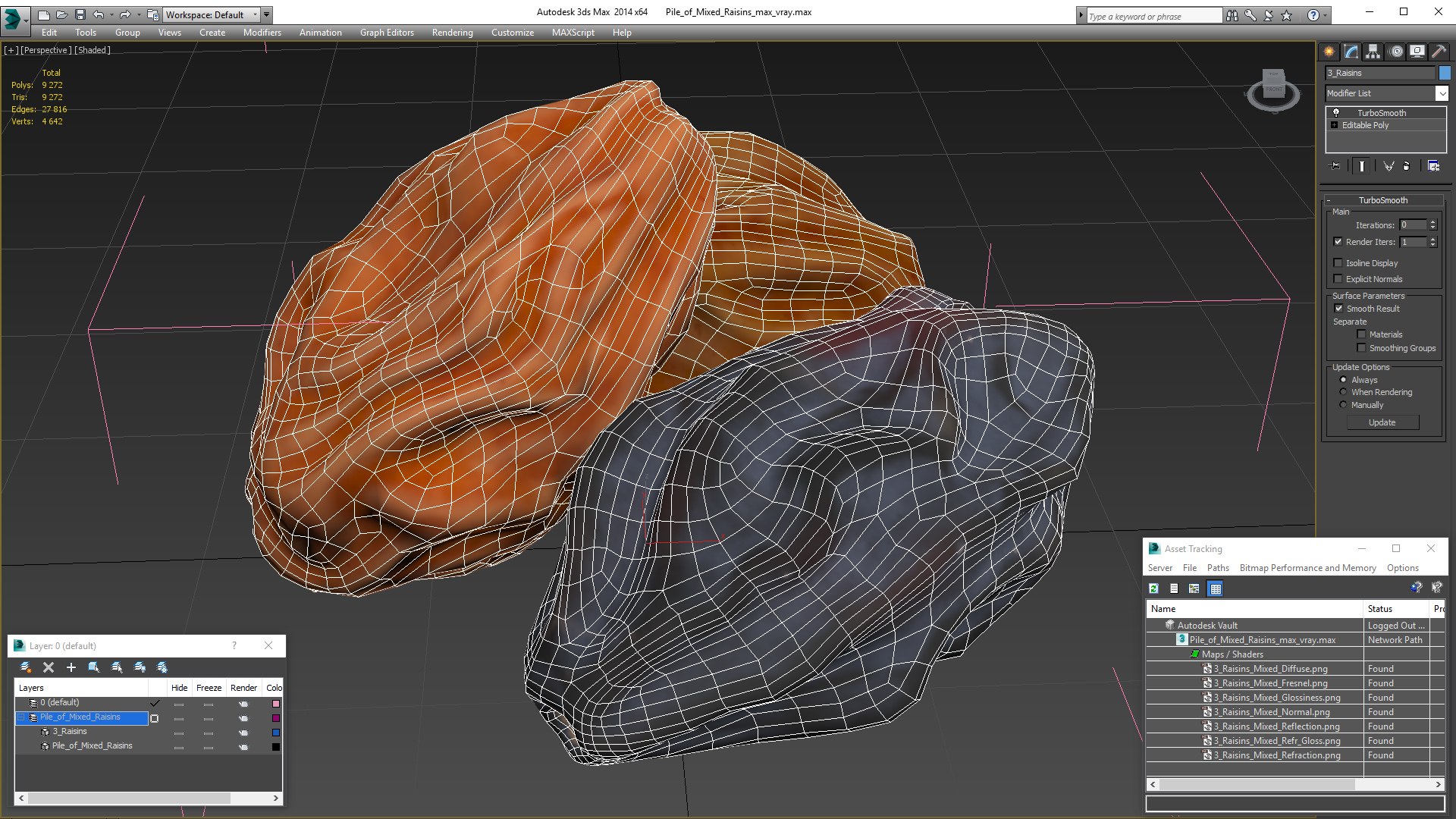Click the Pin Stack icon
Screen dimensions: 1456x819
(1335, 166)
